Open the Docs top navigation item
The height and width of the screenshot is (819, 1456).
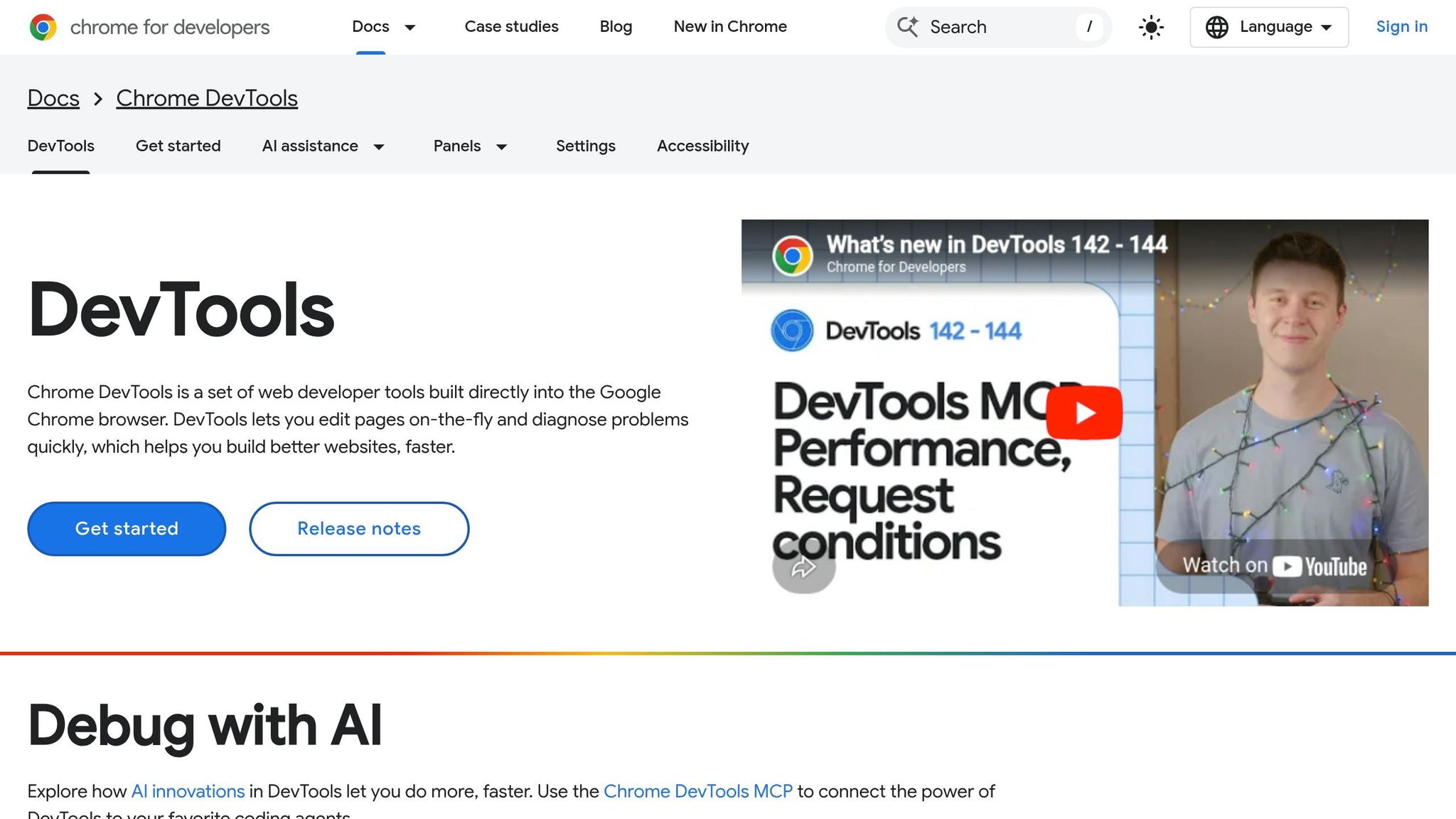(370, 26)
